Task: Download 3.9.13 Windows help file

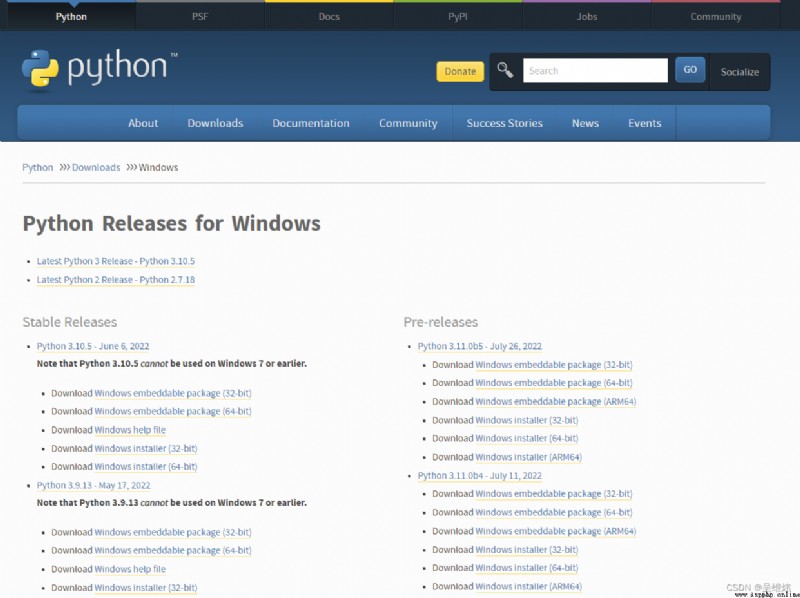Action: click(x=130, y=569)
